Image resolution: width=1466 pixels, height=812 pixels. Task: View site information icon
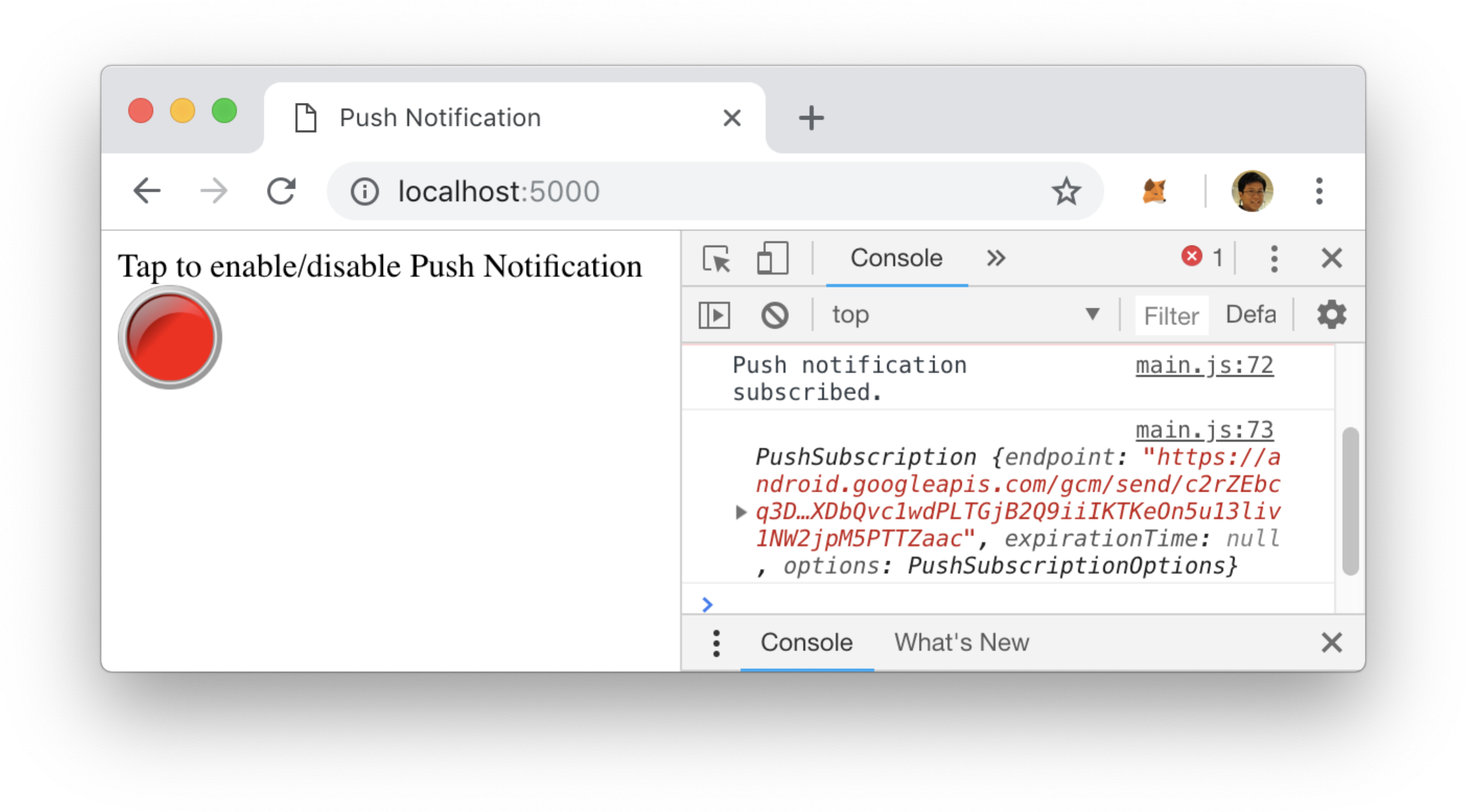click(364, 191)
